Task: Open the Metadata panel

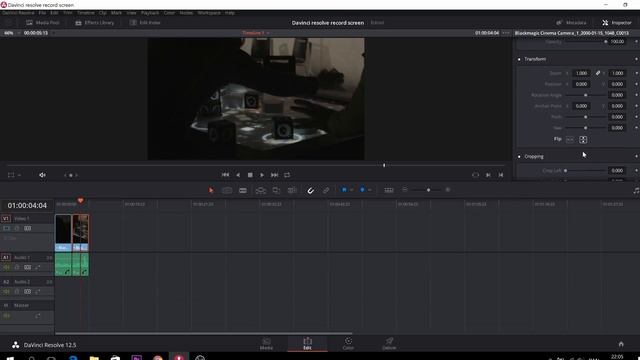Action: pyautogui.click(x=571, y=23)
